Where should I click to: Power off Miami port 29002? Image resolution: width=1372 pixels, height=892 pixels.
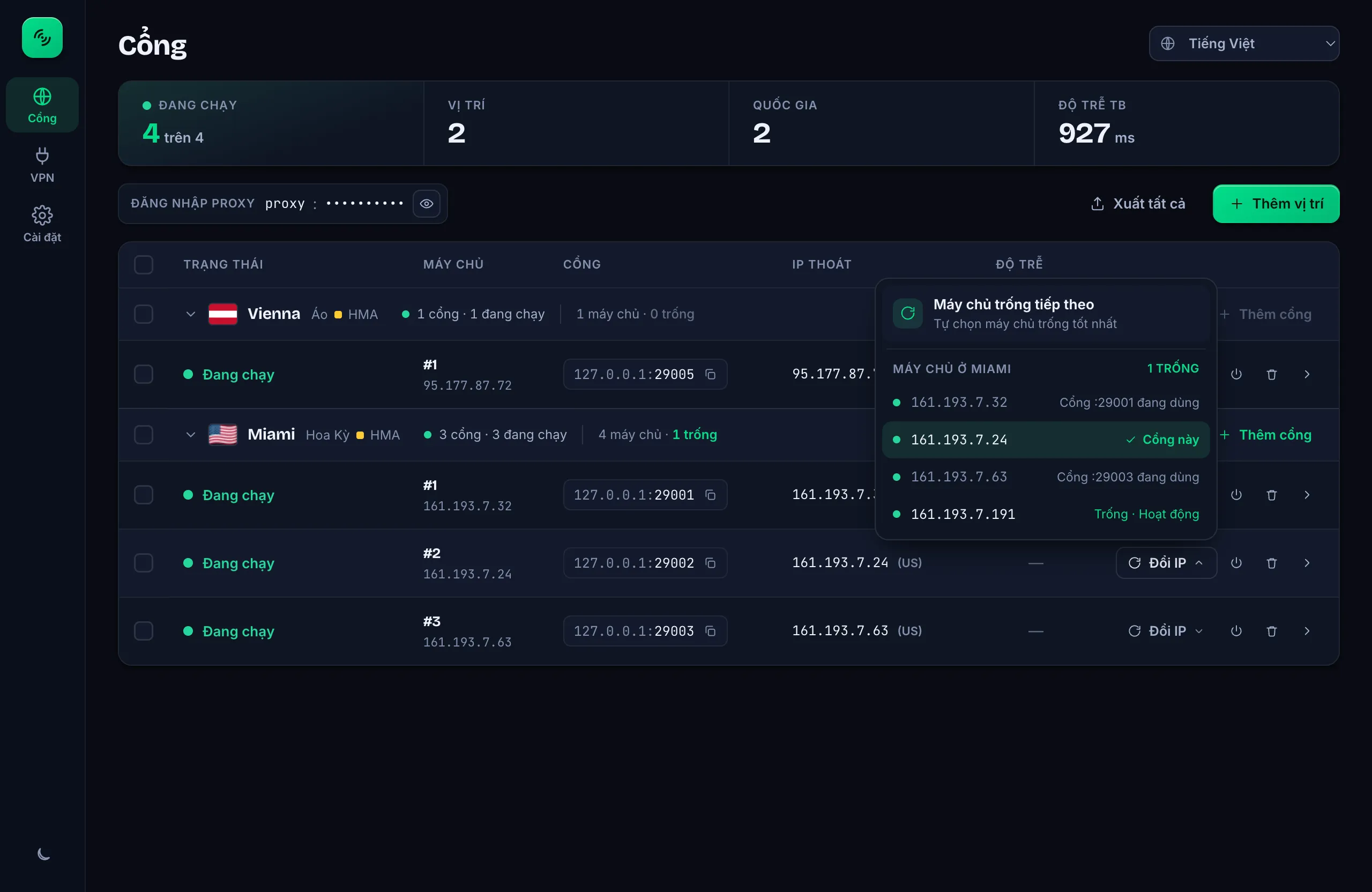(1236, 563)
